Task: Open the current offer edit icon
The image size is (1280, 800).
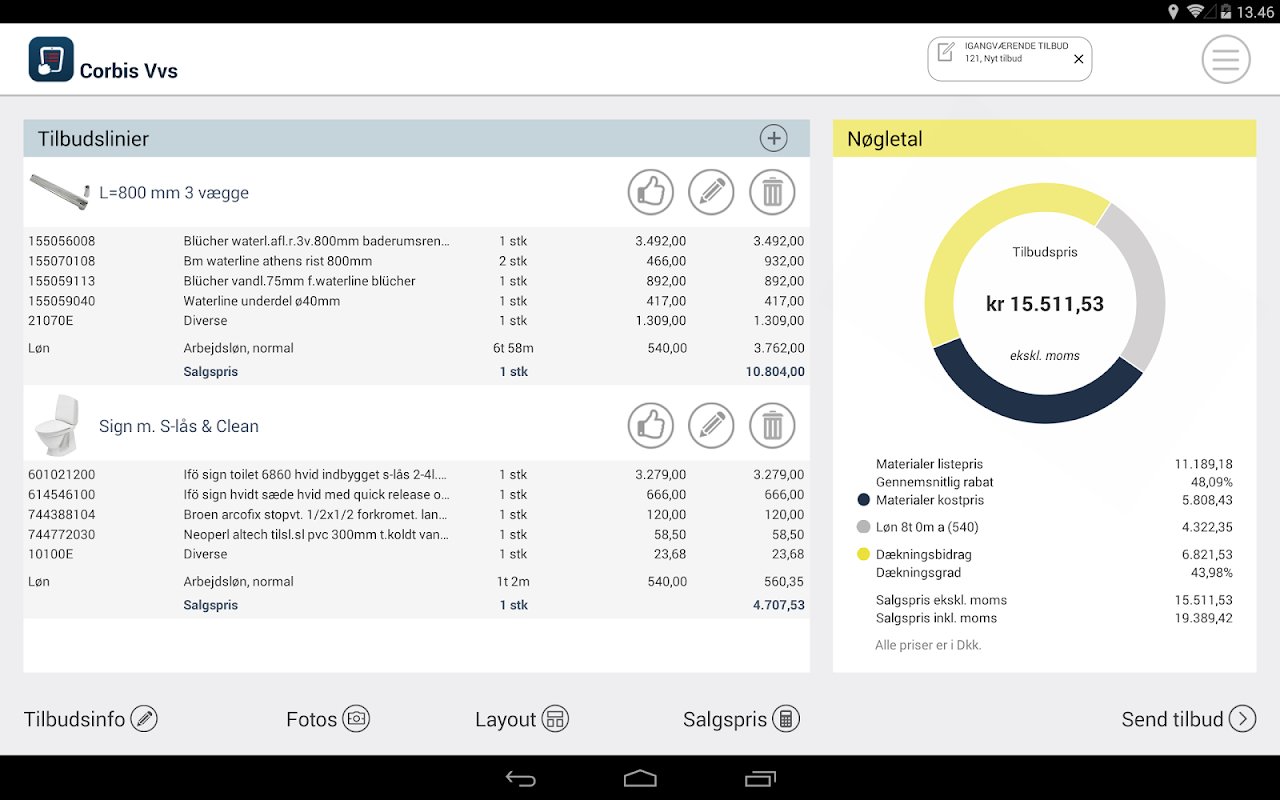Action: click(x=945, y=52)
